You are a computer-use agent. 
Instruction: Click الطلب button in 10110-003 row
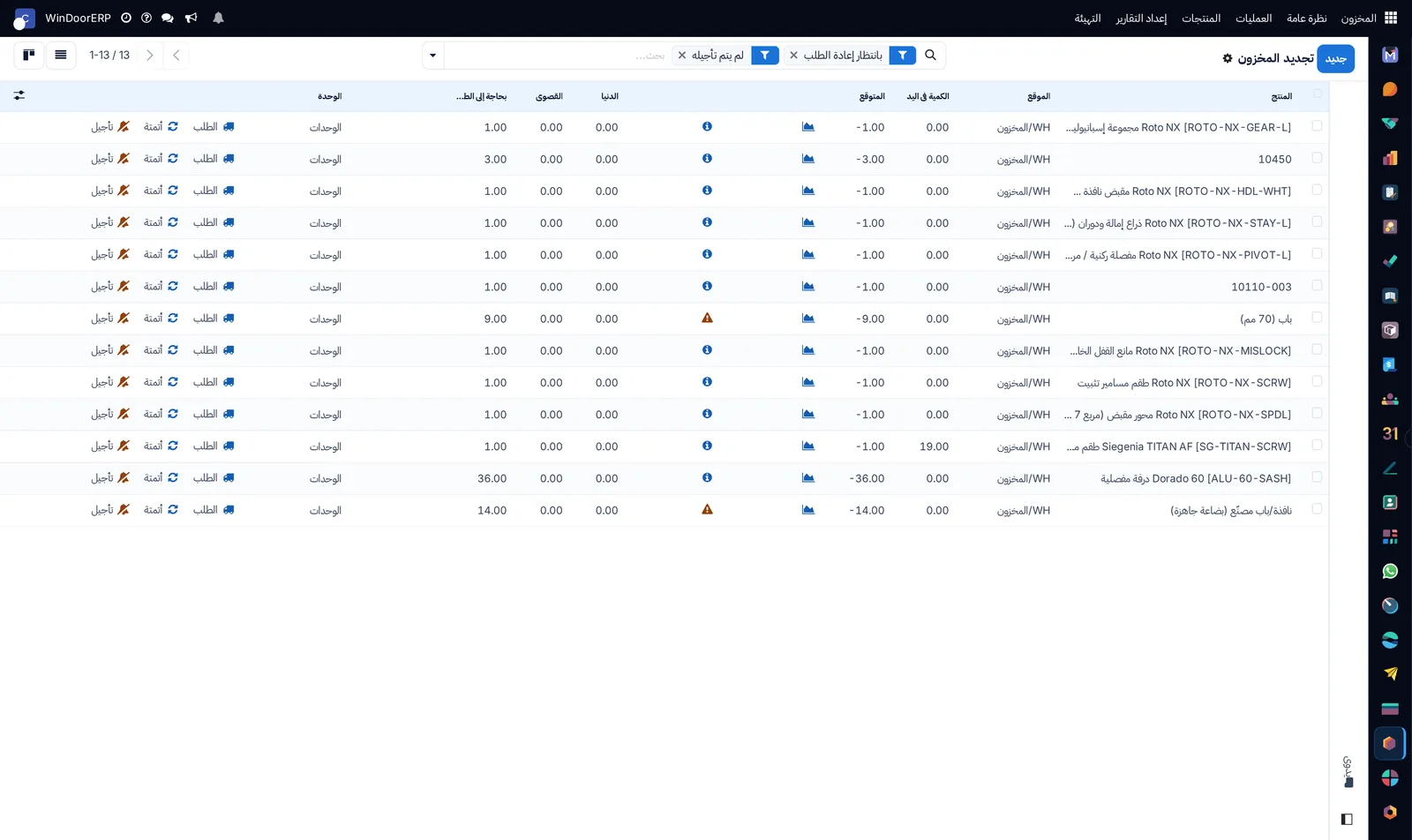[x=214, y=287]
